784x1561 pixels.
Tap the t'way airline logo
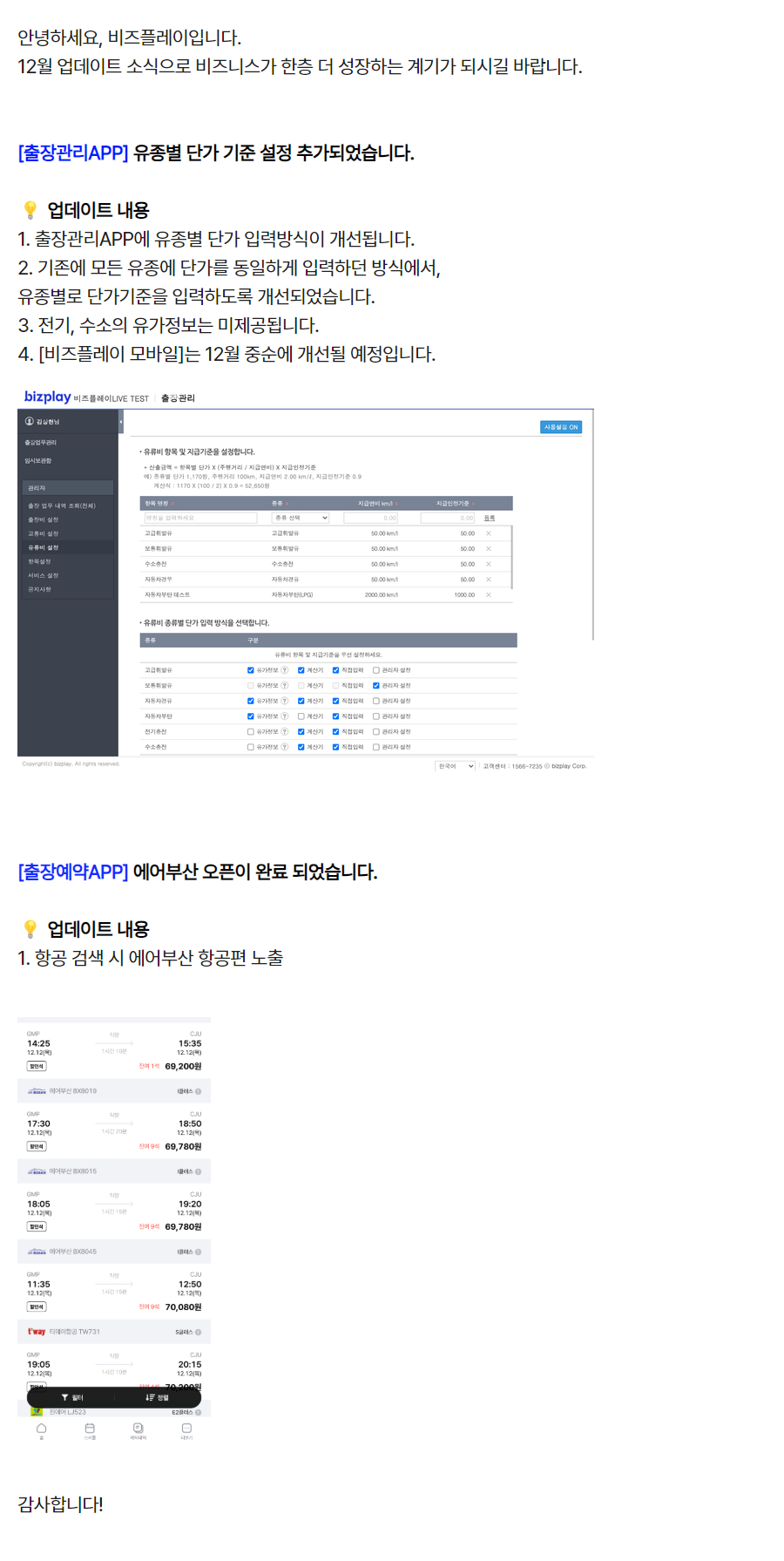pos(37,1332)
